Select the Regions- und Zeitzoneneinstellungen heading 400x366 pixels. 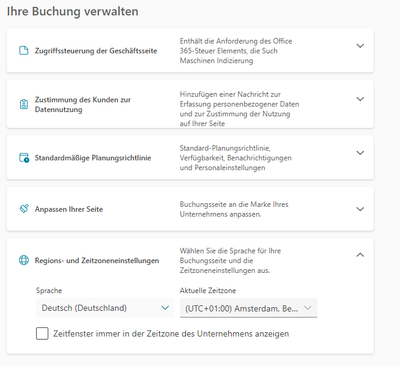pos(97,260)
